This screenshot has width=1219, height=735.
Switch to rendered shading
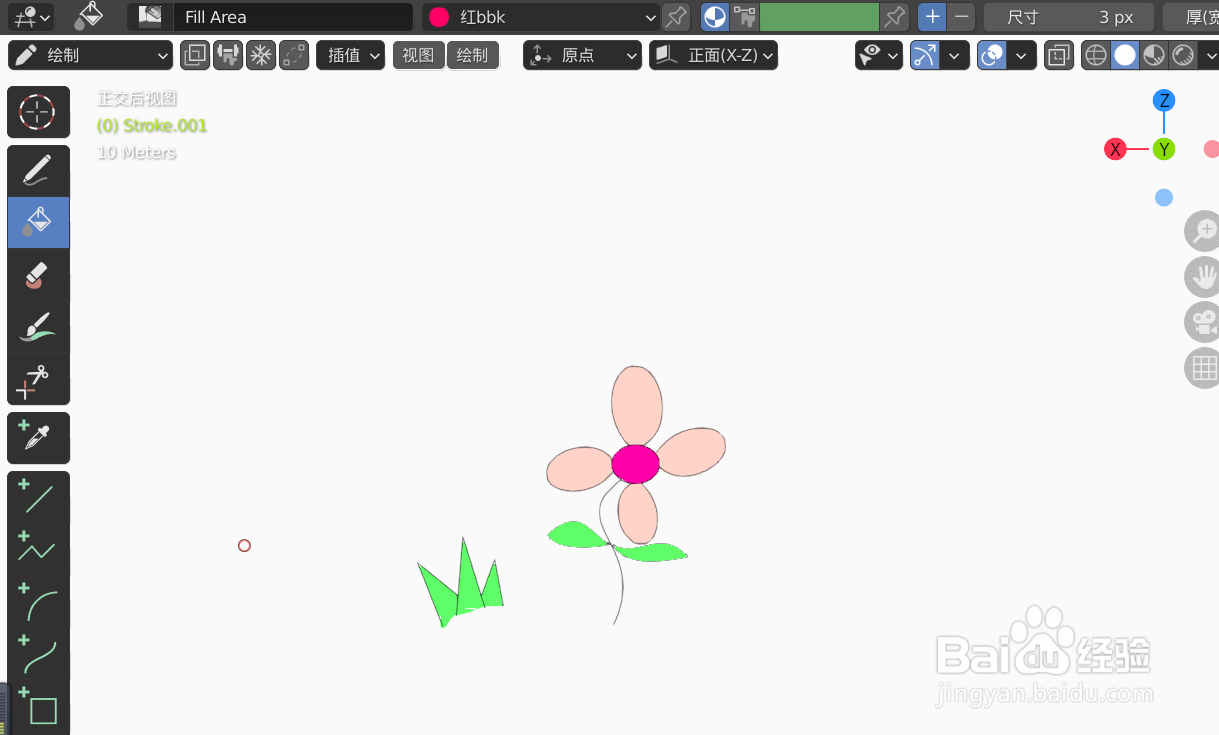(x=1183, y=55)
